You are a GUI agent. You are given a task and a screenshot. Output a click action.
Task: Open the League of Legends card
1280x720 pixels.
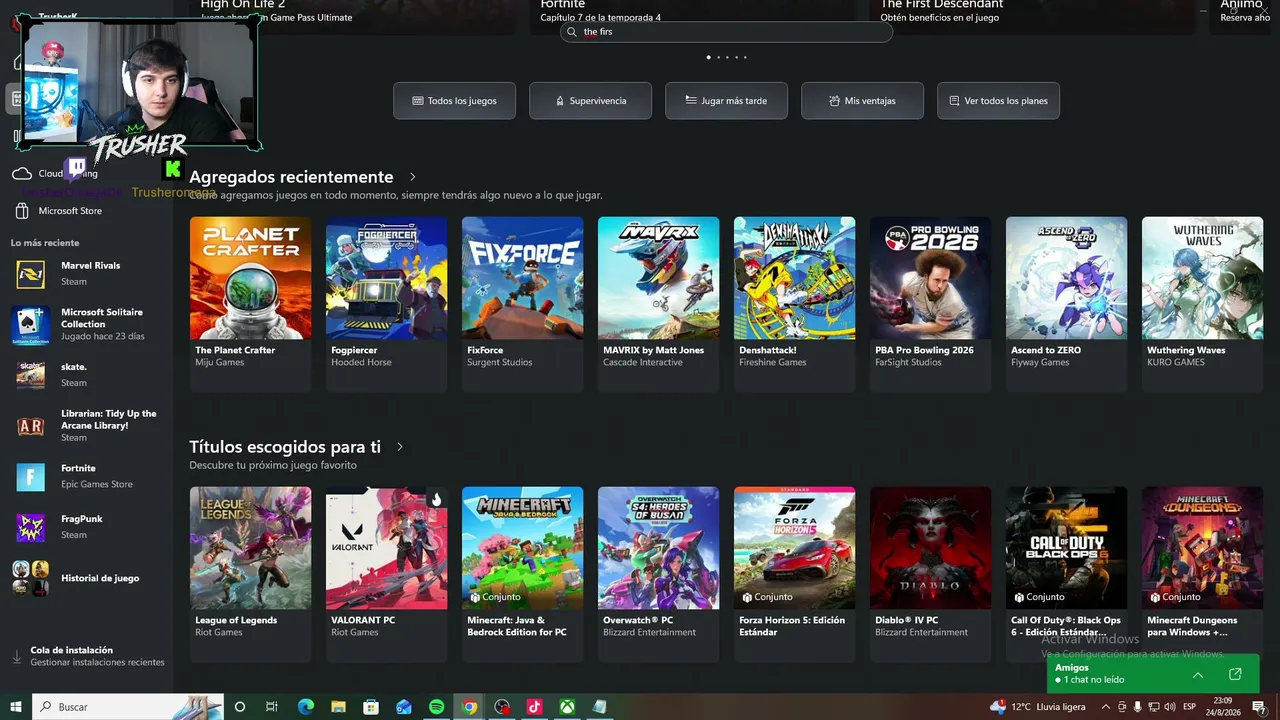click(250, 574)
